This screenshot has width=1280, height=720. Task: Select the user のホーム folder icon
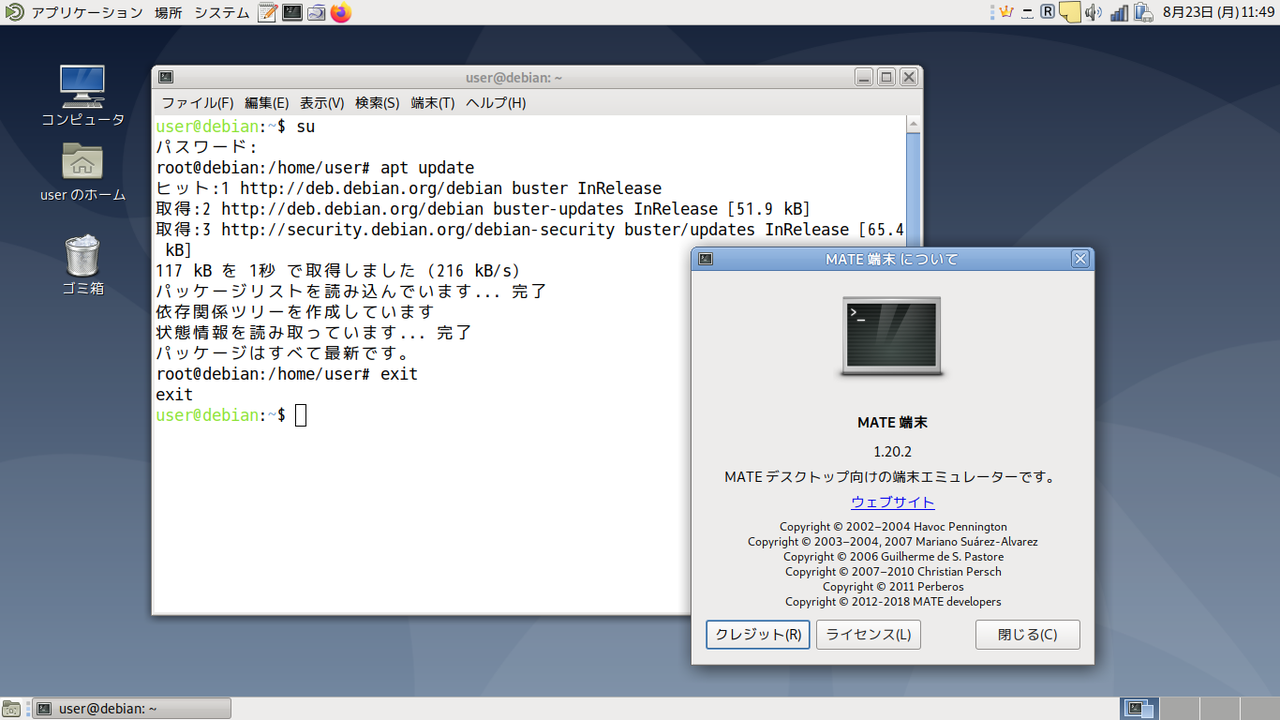pyautogui.click(x=83, y=172)
